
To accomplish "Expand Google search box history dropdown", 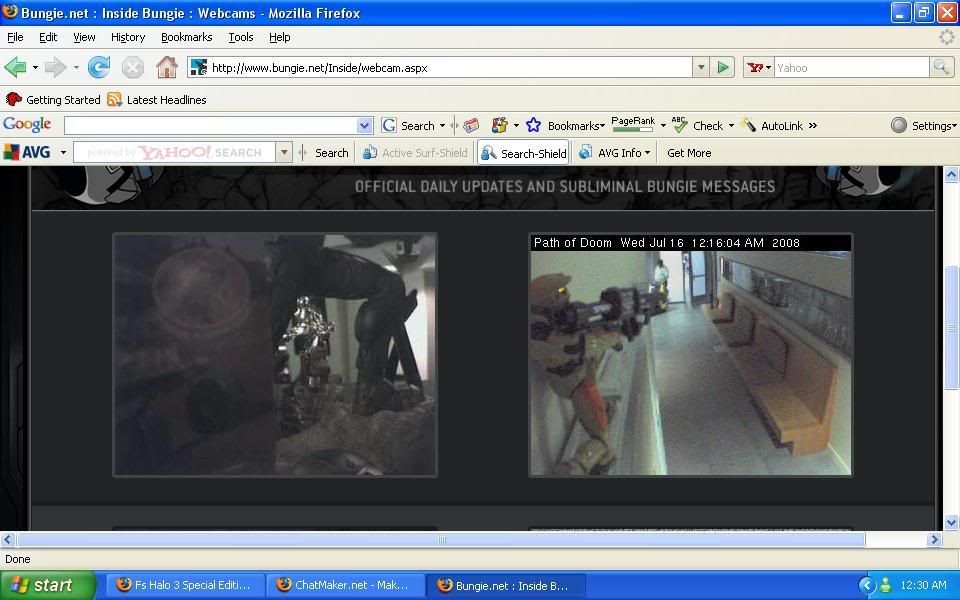I will pos(364,126).
